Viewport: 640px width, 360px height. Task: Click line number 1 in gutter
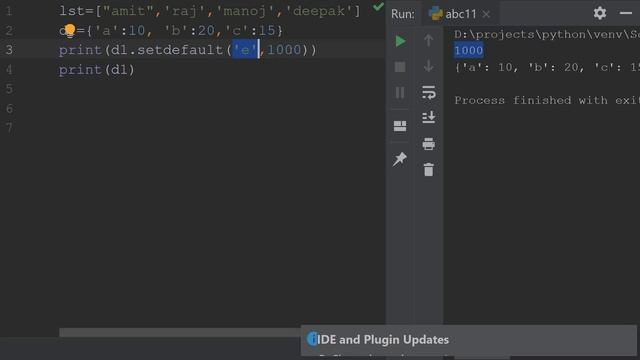[x=9, y=11]
